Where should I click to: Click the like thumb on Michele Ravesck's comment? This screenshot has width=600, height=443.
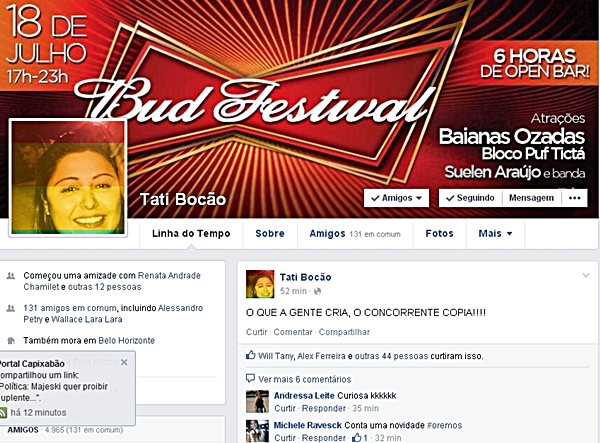tap(356, 437)
